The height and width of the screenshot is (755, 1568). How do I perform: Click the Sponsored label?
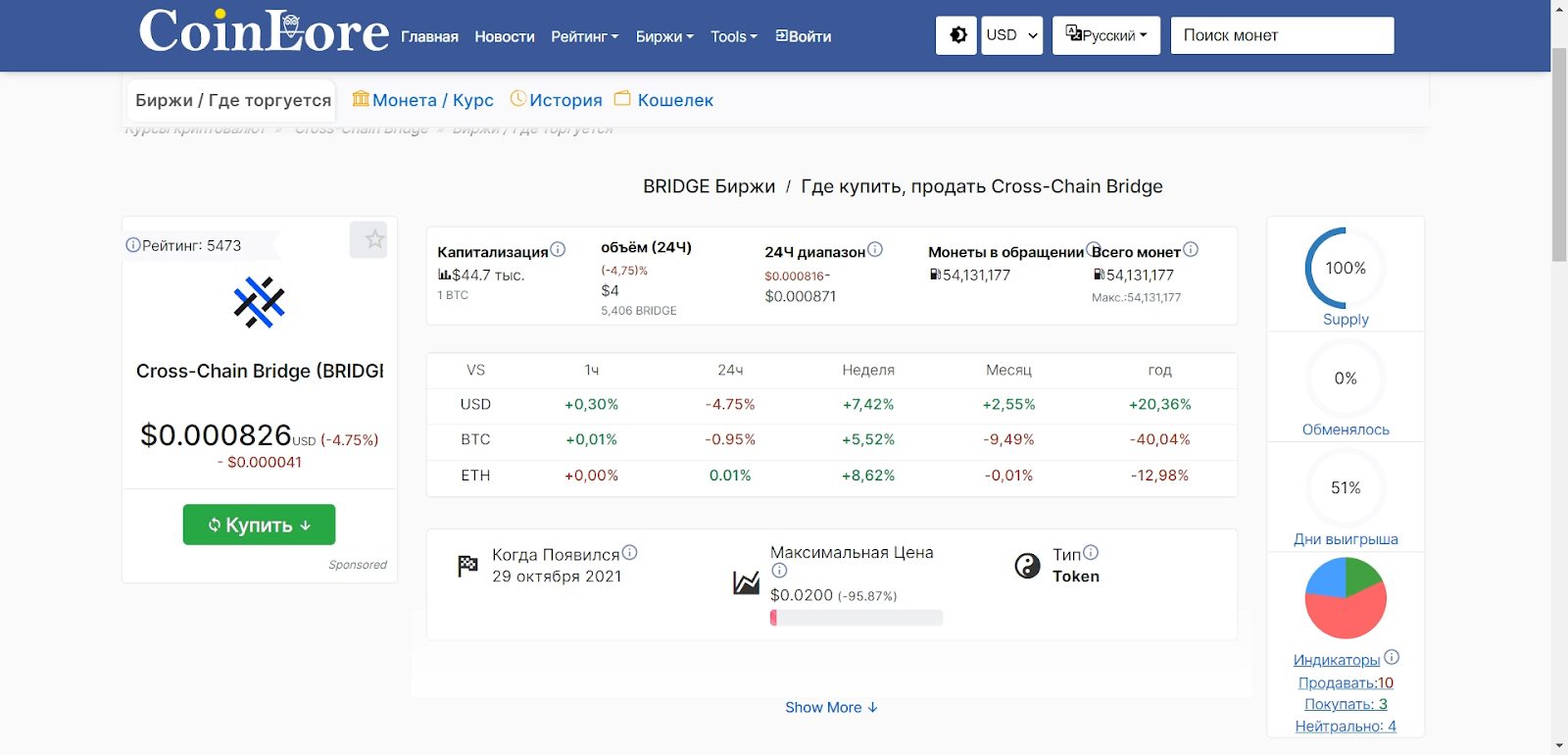tap(358, 565)
